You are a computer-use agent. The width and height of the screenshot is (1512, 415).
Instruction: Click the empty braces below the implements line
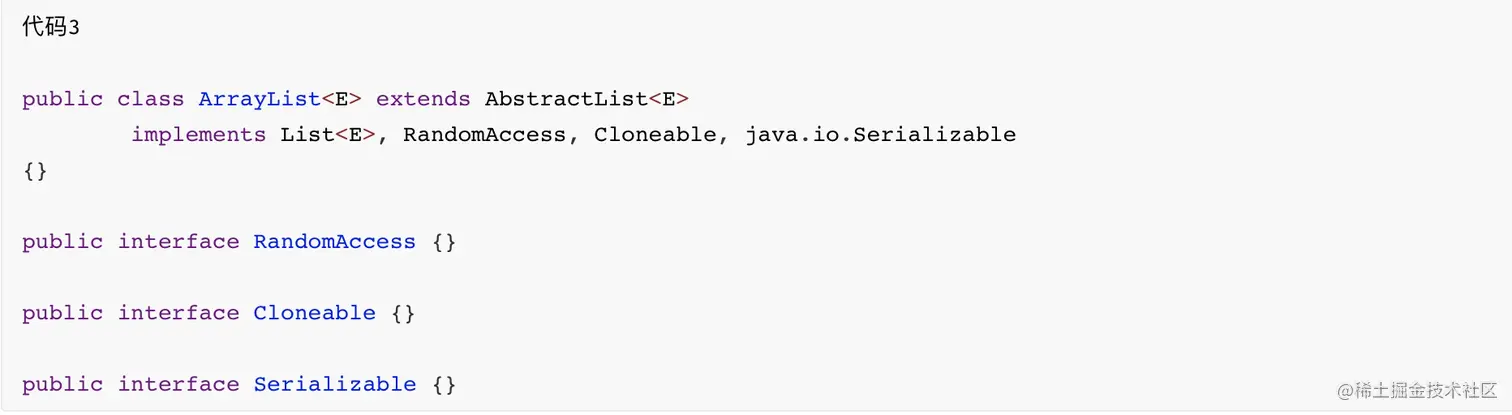pyautogui.click(x=35, y=171)
